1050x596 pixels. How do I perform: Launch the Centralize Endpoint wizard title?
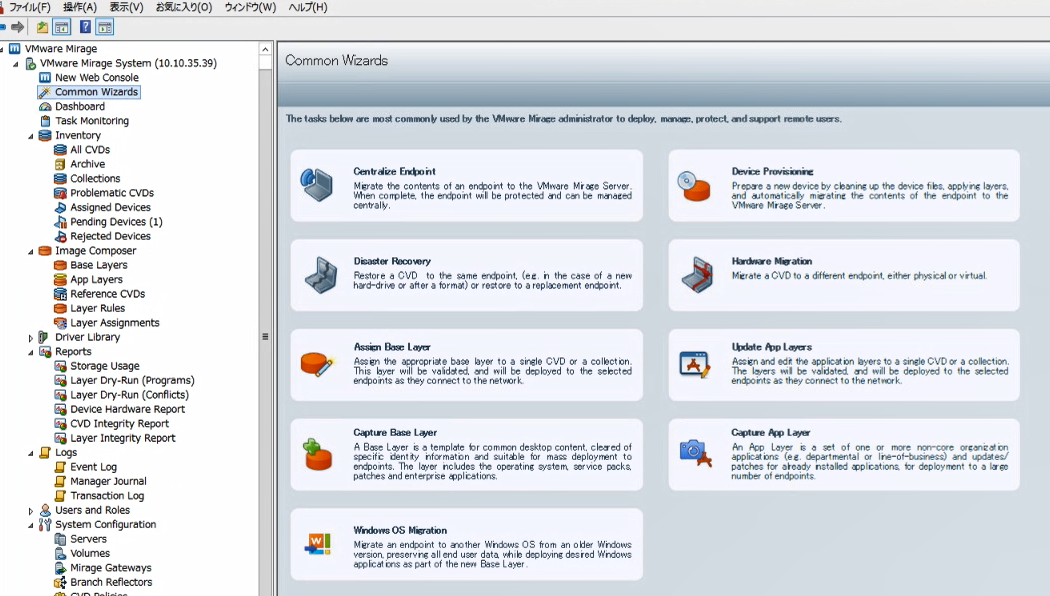click(x=394, y=171)
